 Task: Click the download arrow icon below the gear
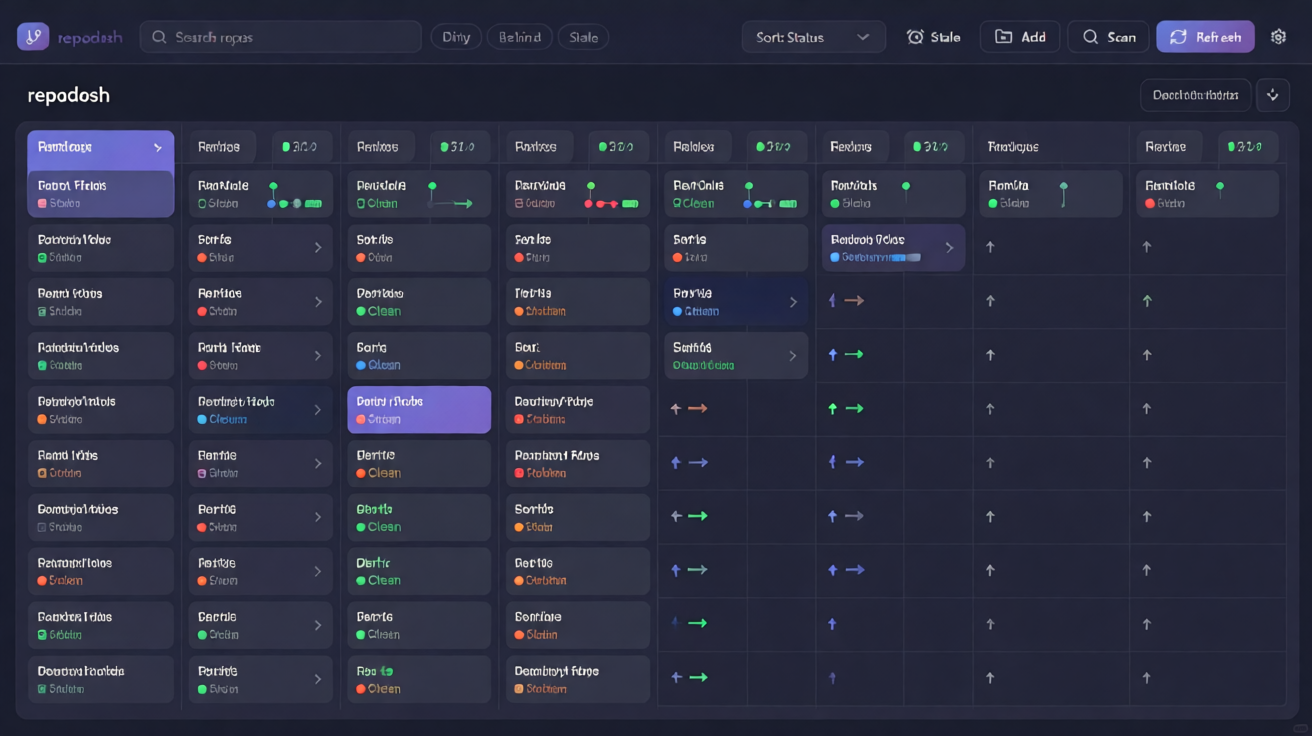(1273, 95)
